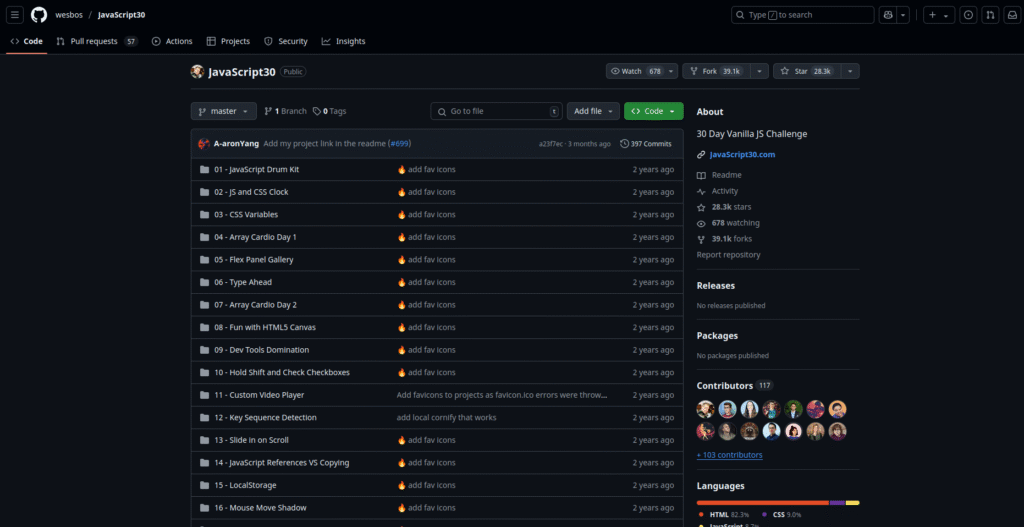Image resolution: width=1024 pixels, height=527 pixels.
Task: Open the issues icon in header
Action: pos(968,15)
